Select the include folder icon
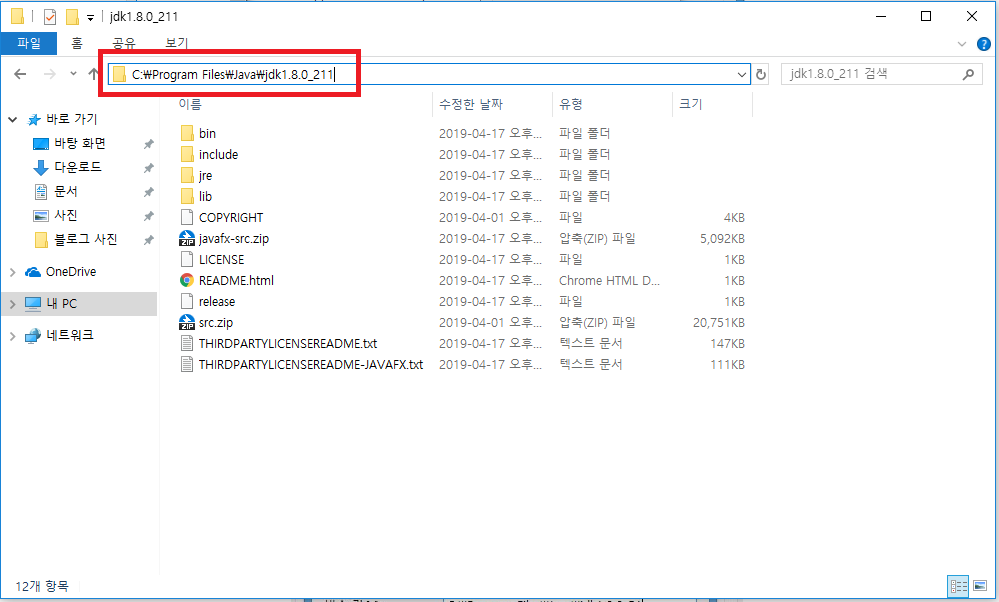The image size is (999, 602). click(x=187, y=154)
